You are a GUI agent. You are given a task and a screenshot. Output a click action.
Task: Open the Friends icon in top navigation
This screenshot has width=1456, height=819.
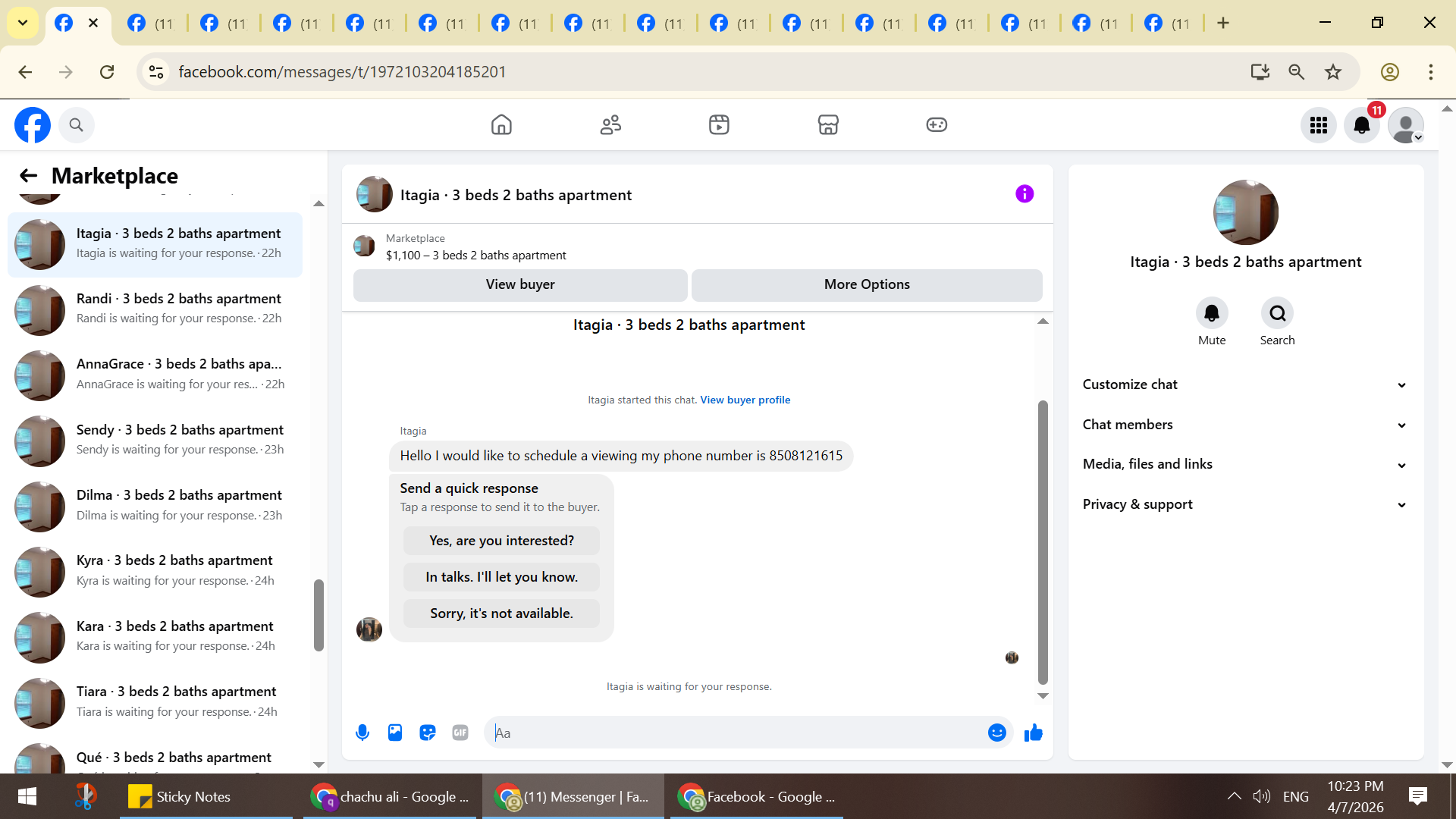coord(610,124)
